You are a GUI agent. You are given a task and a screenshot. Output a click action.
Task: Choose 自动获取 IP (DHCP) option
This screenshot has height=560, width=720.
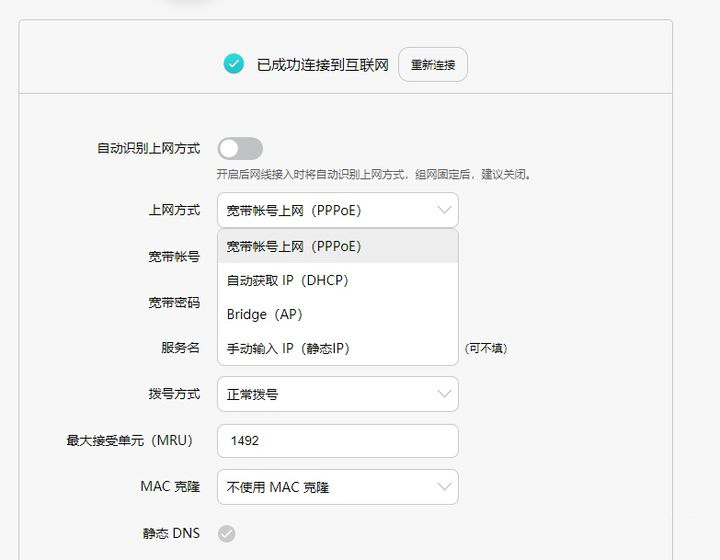(288, 280)
